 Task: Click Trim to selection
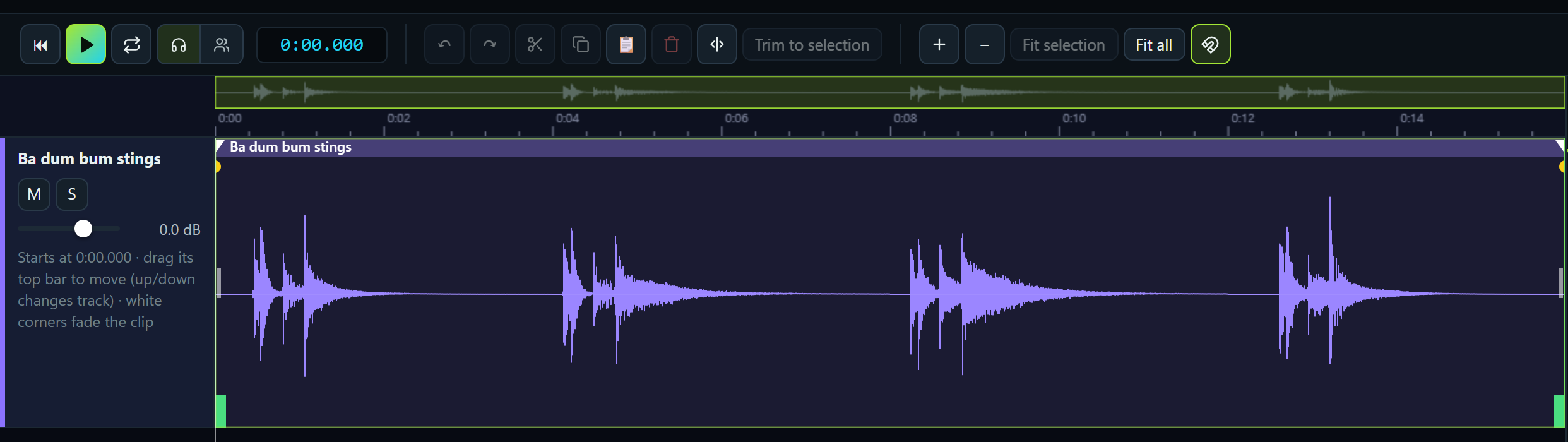(x=812, y=45)
